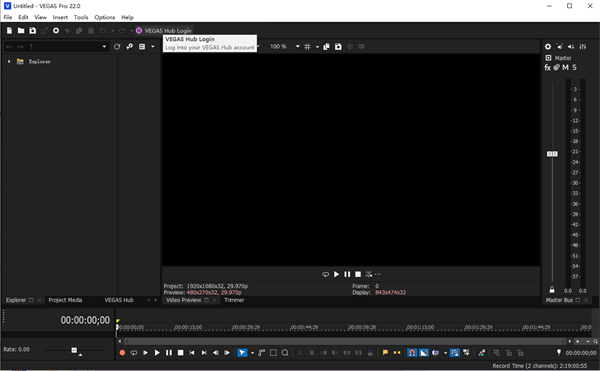Select the Video Preview tab
This screenshot has height=371, width=600.
183,300
